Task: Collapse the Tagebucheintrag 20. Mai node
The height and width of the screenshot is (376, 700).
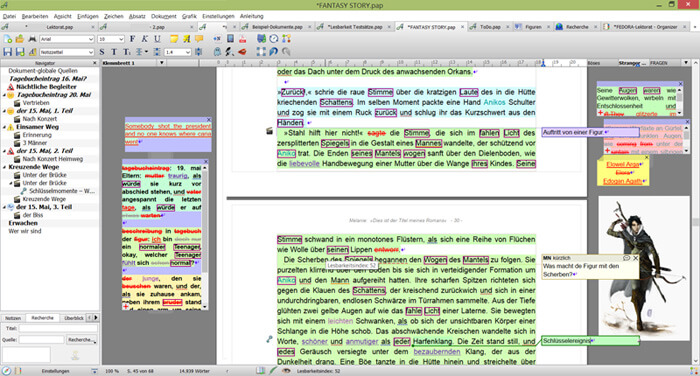Action: tap(4, 95)
